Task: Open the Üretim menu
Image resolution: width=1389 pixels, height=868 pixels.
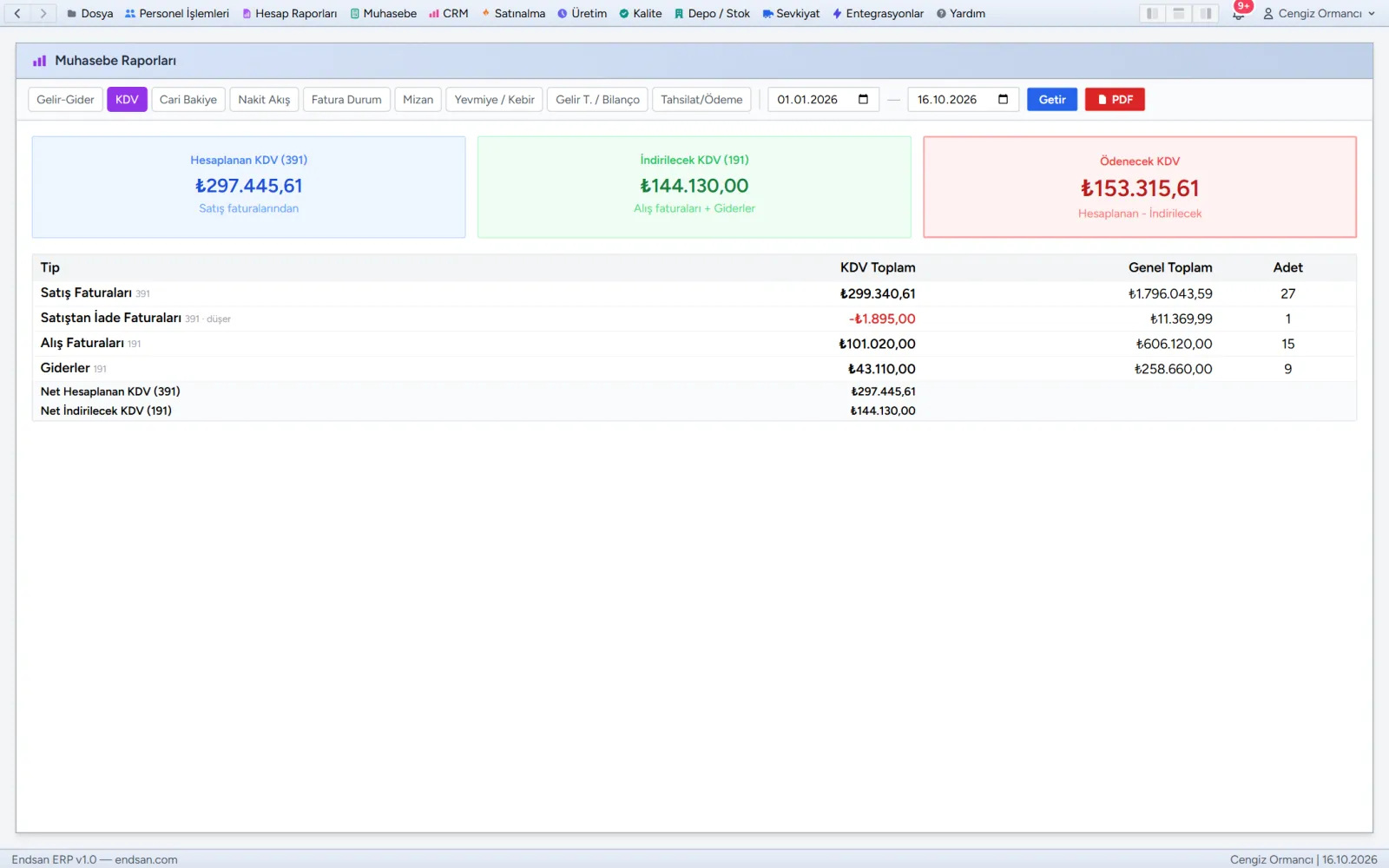Action: pyautogui.click(x=582, y=13)
